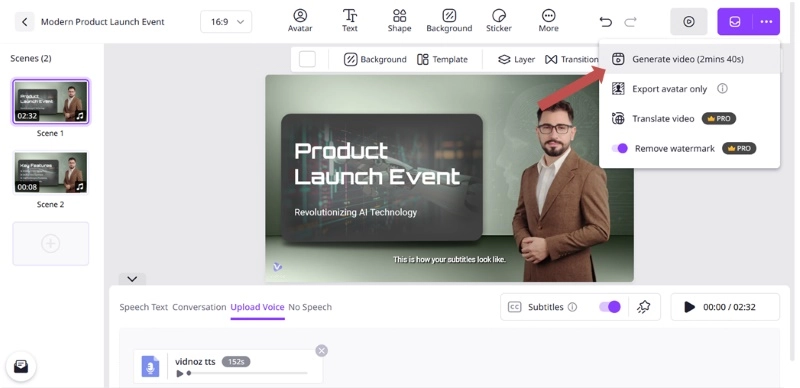The image size is (800, 388).
Task: Click the 152s duration badge
Action: 236,361
